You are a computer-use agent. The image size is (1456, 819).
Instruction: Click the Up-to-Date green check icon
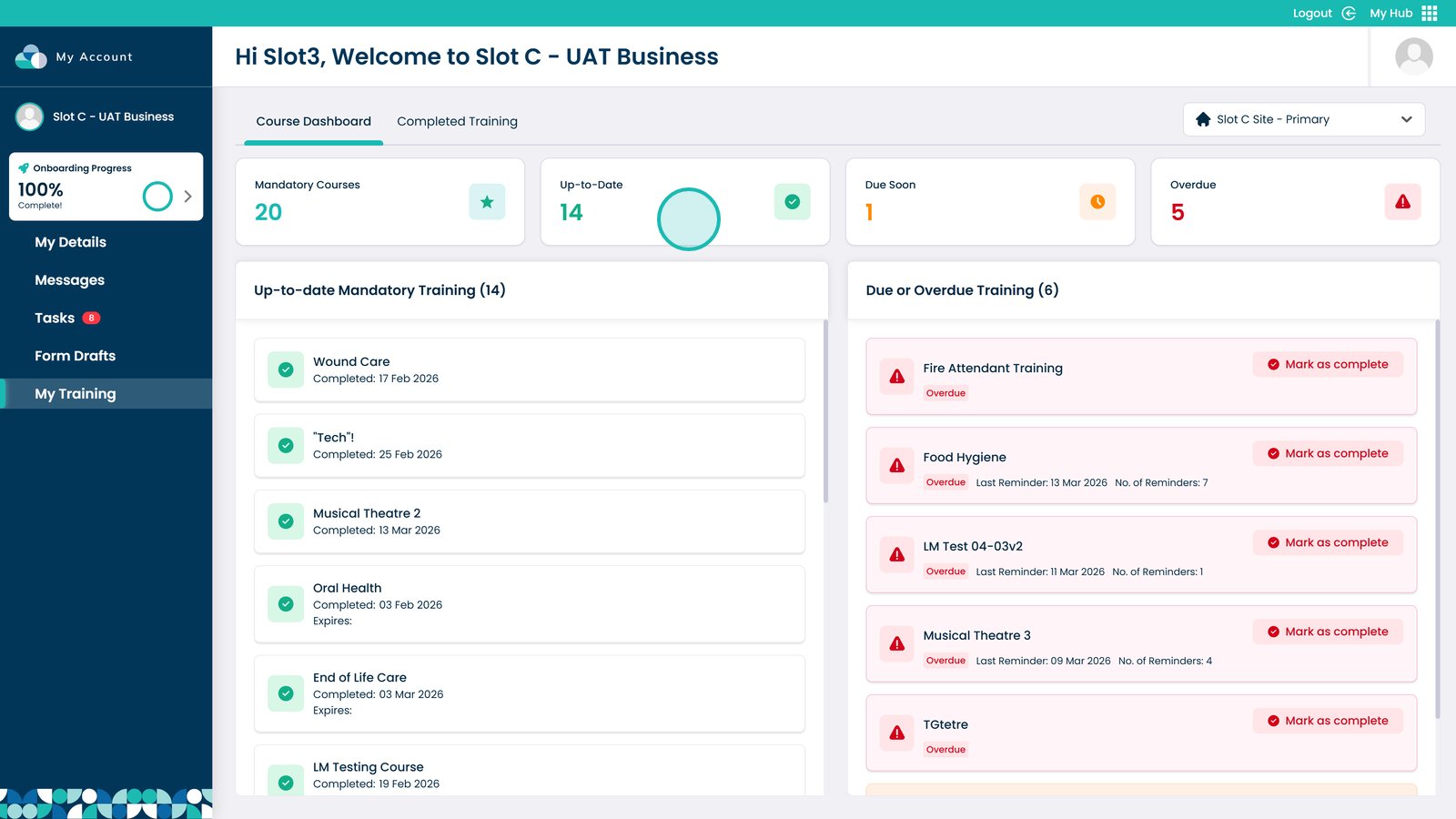[792, 202]
